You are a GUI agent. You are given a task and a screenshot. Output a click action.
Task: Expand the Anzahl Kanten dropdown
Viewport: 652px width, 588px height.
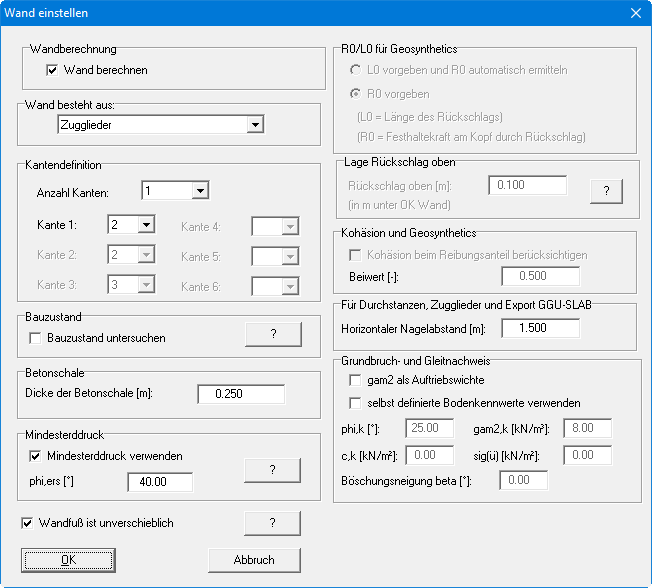[200, 191]
